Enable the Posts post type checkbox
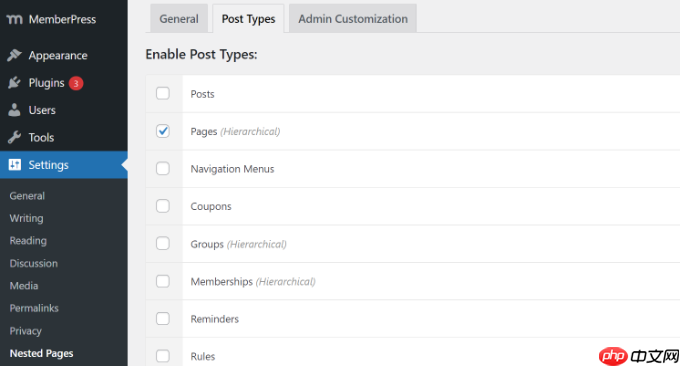The height and width of the screenshot is (366, 680). [x=163, y=93]
